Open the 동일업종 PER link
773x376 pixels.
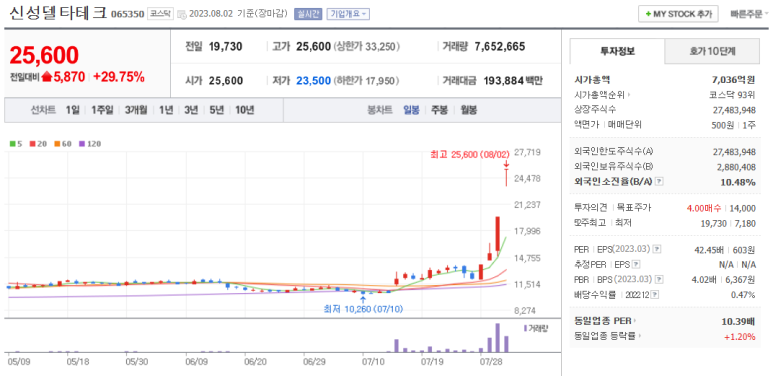(x=605, y=321)
